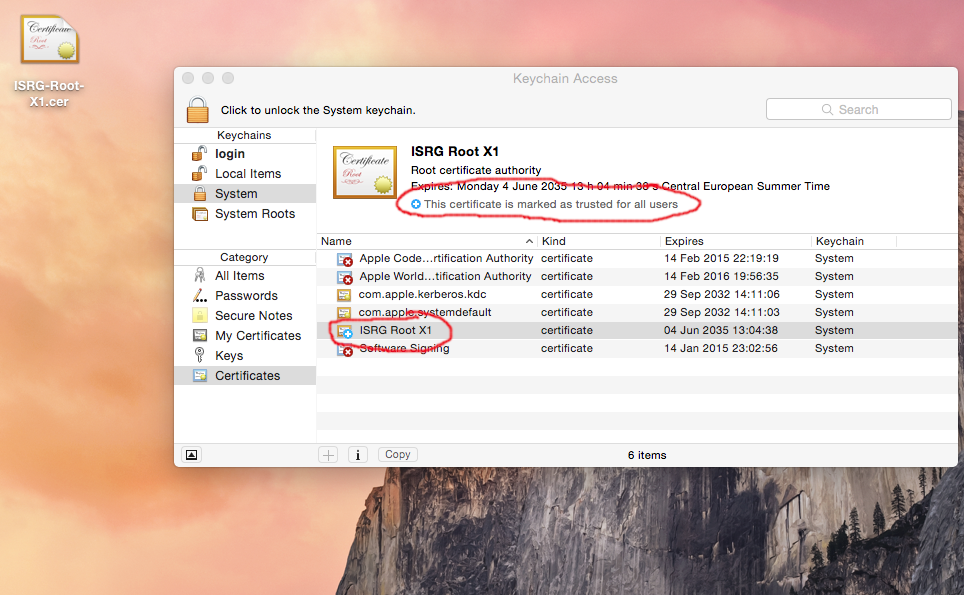Click the Certificates category icon
This screenshot has height=595, width=964.
(x=200, y=376)
